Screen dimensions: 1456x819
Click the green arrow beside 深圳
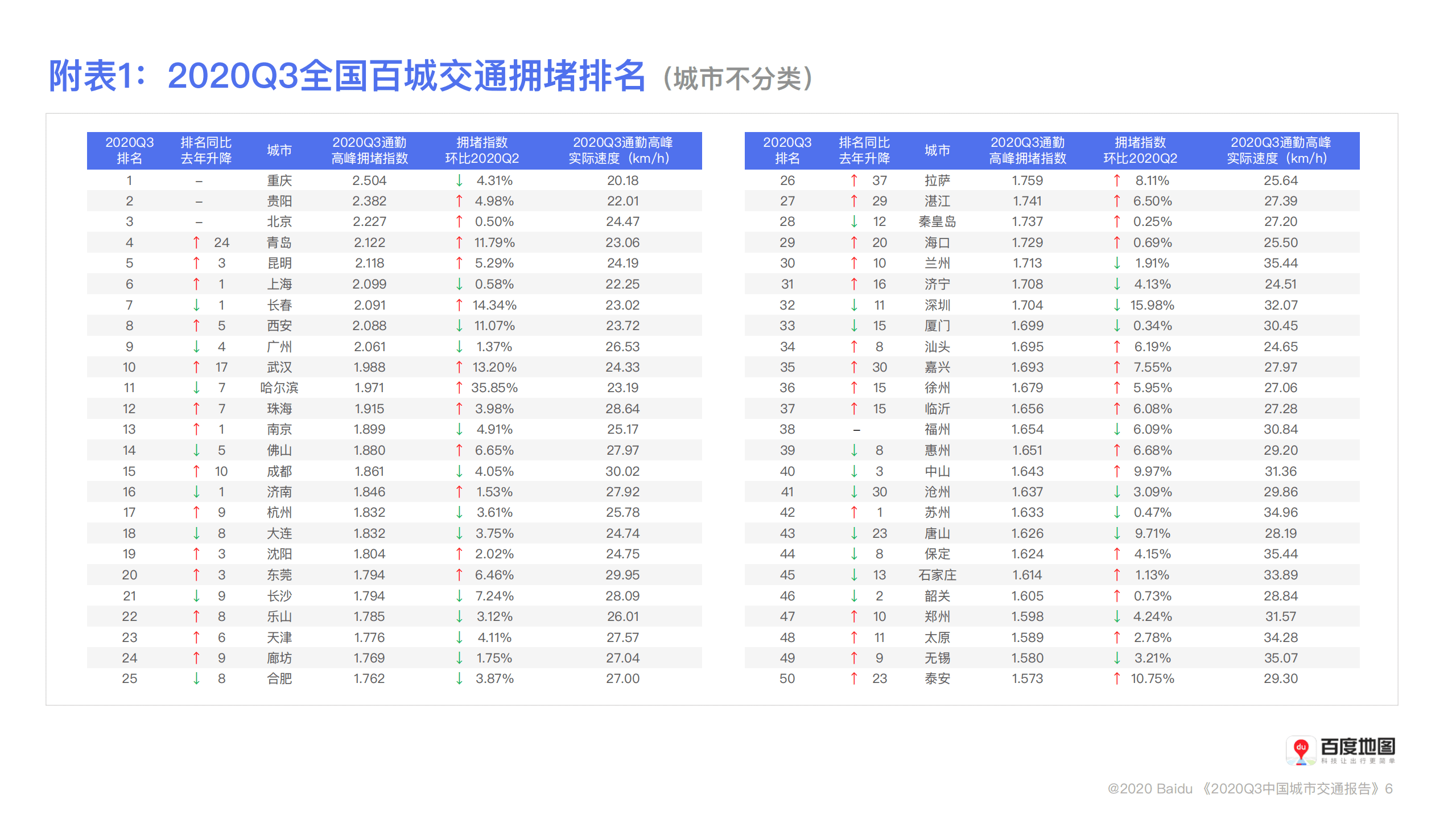pyautogui.click(x=853, y=304)
